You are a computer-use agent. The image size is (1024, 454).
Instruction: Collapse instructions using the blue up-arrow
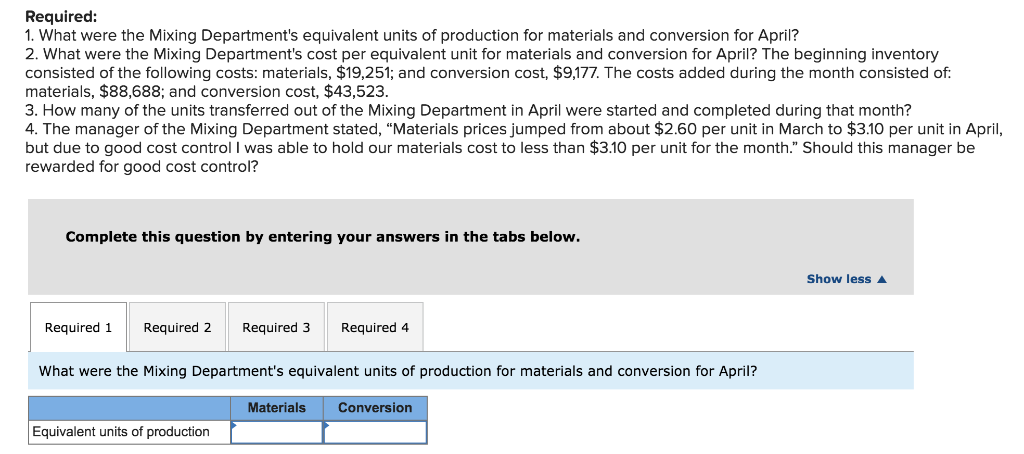882,279
